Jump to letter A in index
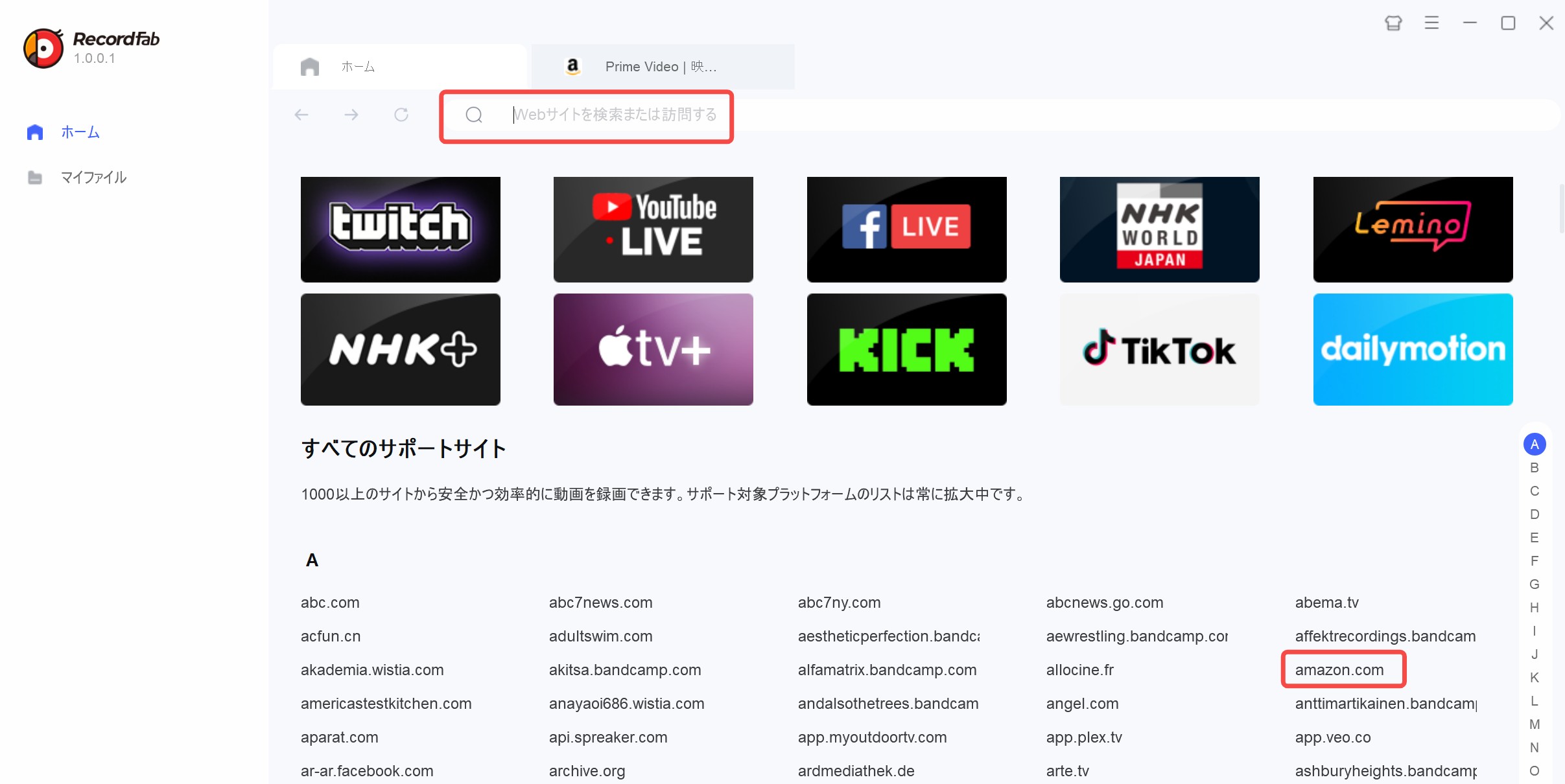This screenshot has width=1565, height=784. click(1535, 444)
